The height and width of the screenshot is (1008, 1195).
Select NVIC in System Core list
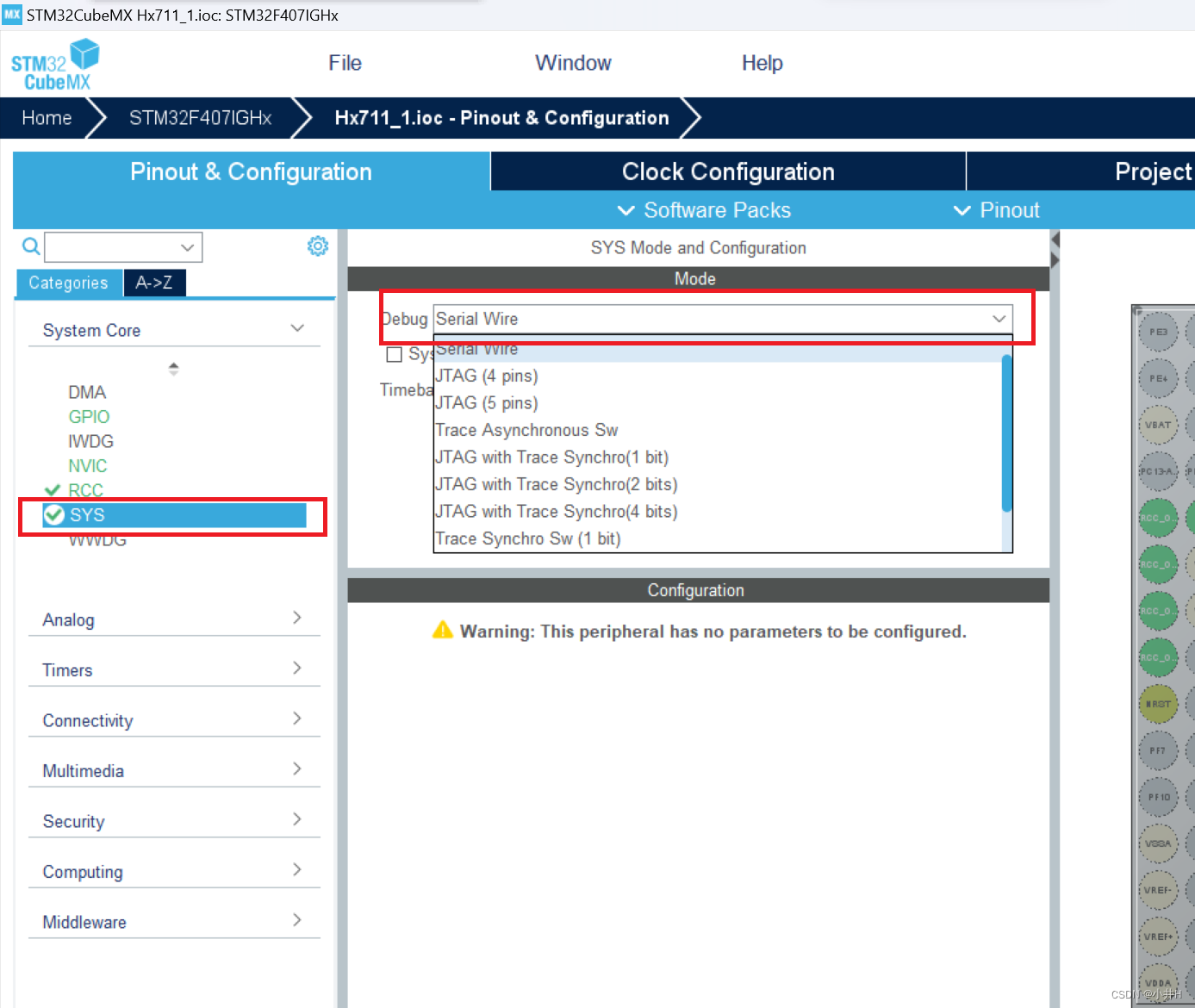(x=88, y=465)
